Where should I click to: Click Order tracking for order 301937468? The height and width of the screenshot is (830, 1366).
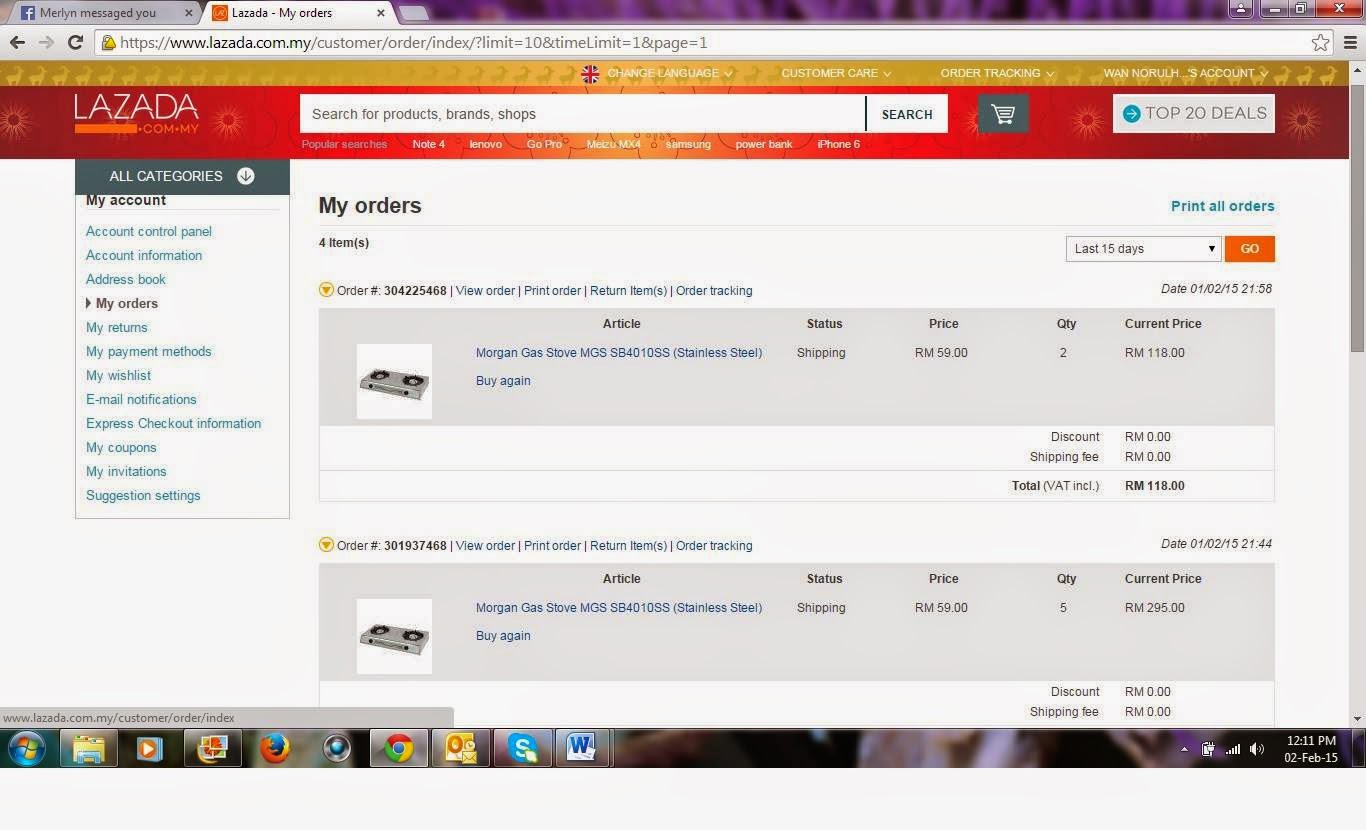pyautogui.click(x=714, y=545)
